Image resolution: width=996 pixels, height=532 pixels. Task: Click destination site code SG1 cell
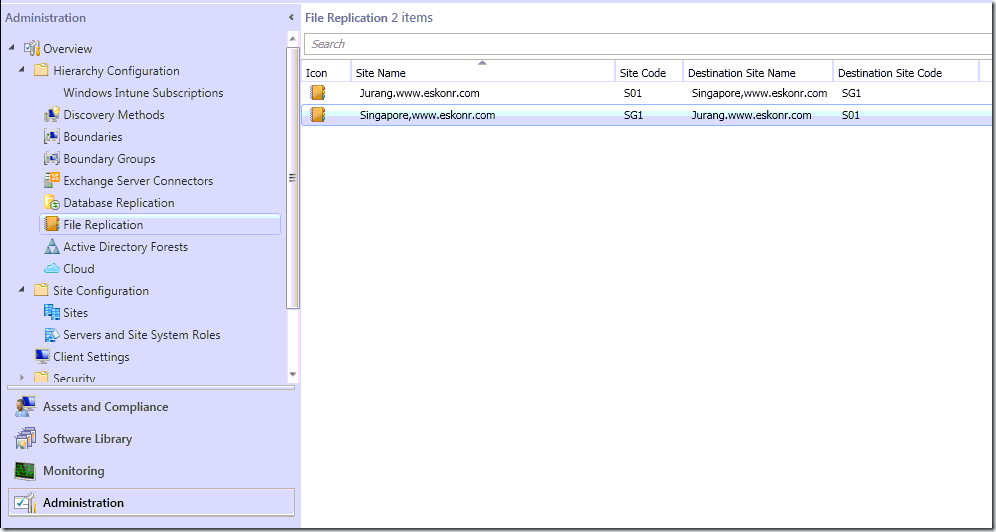(851, 93)
